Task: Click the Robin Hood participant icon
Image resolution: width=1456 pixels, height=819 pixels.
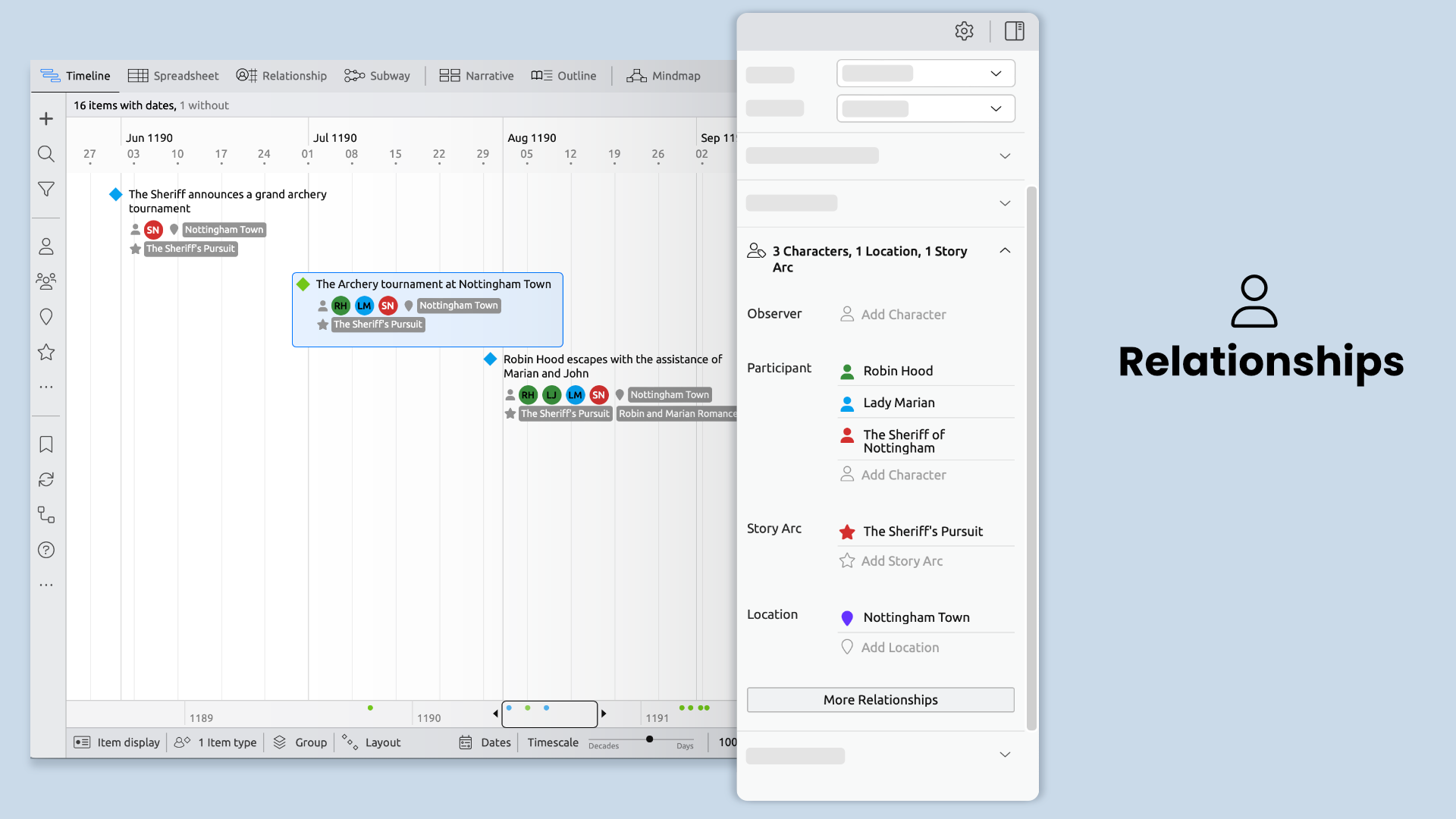Action: 847,372
